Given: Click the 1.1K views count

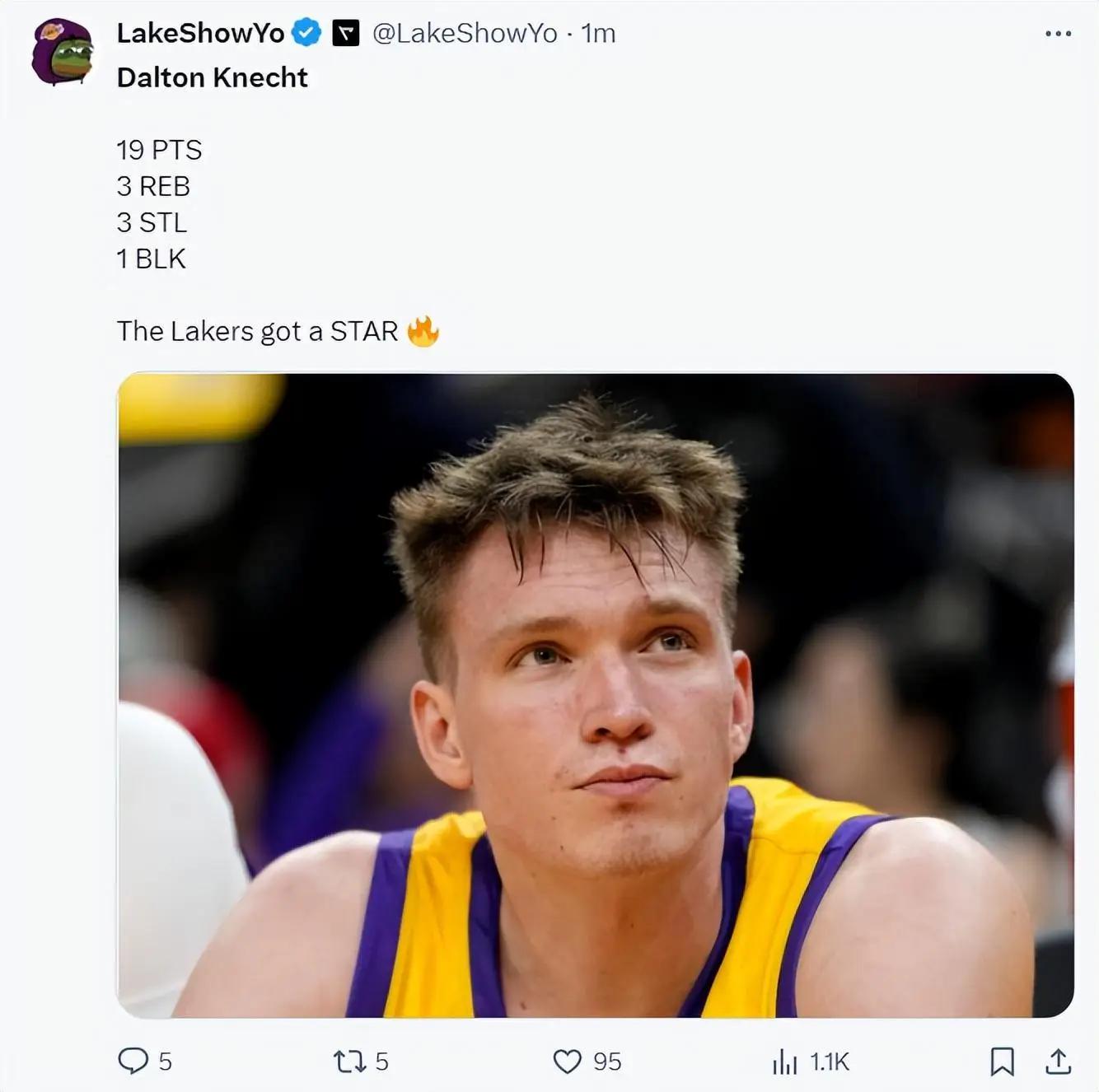Looking at the screenshot, I should [x=829, y=1062].
